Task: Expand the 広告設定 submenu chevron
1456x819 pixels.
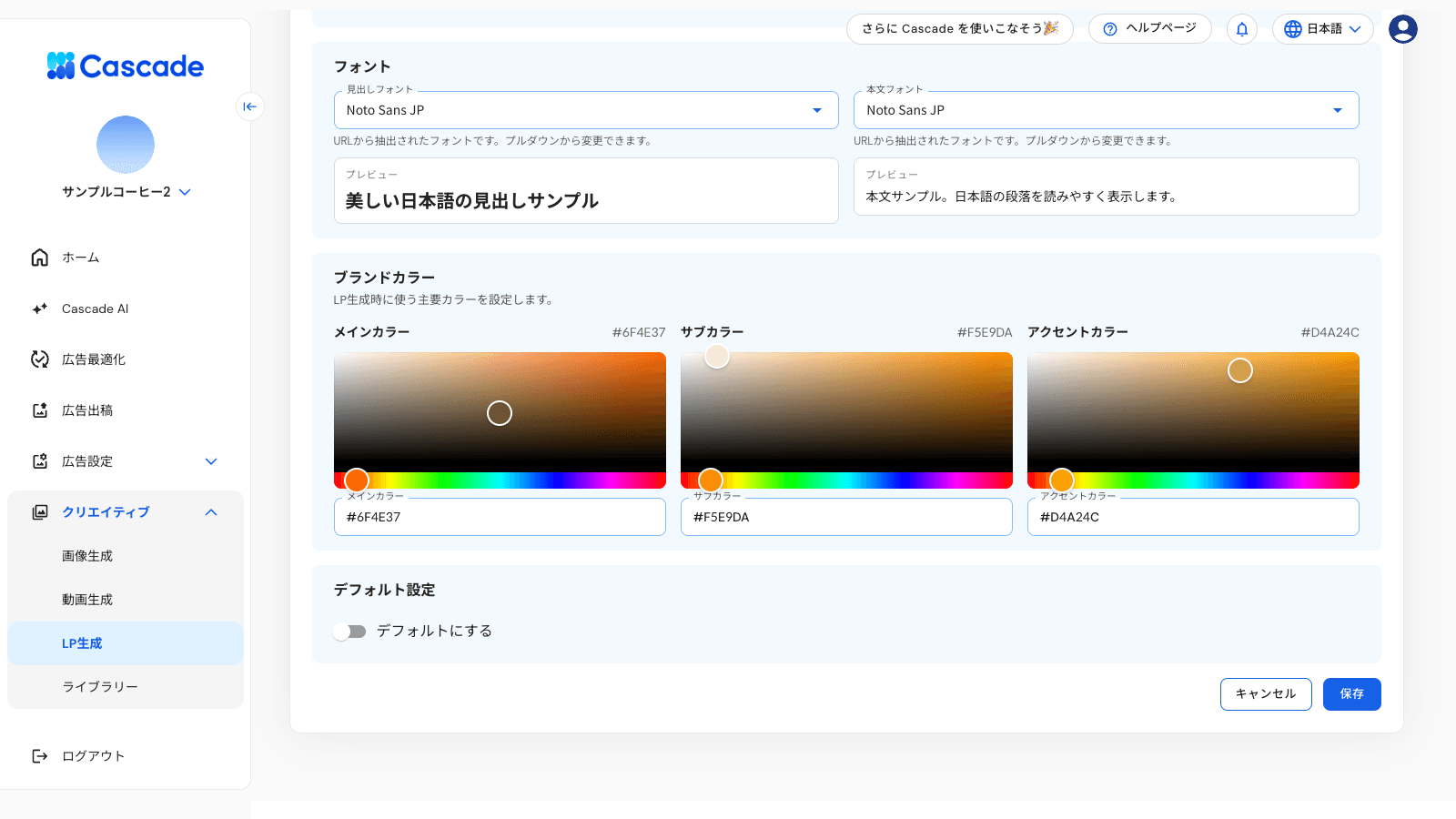Action: (x=211, y=461)
